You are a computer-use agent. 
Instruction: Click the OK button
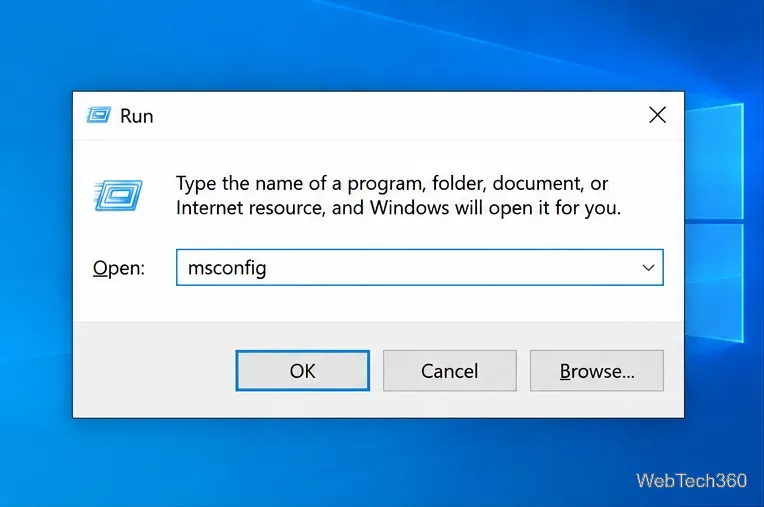point(303,371)
